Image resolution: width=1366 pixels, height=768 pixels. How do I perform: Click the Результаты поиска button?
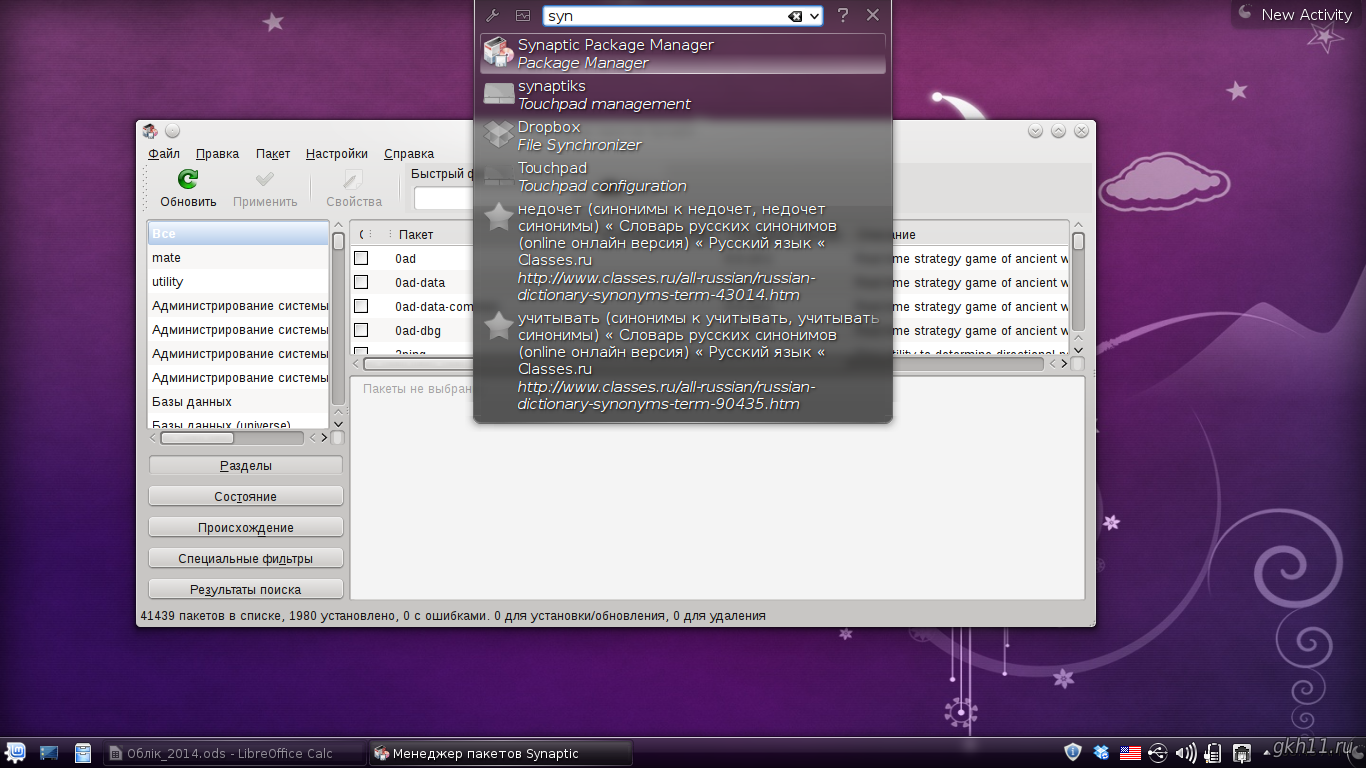[245, 589]
